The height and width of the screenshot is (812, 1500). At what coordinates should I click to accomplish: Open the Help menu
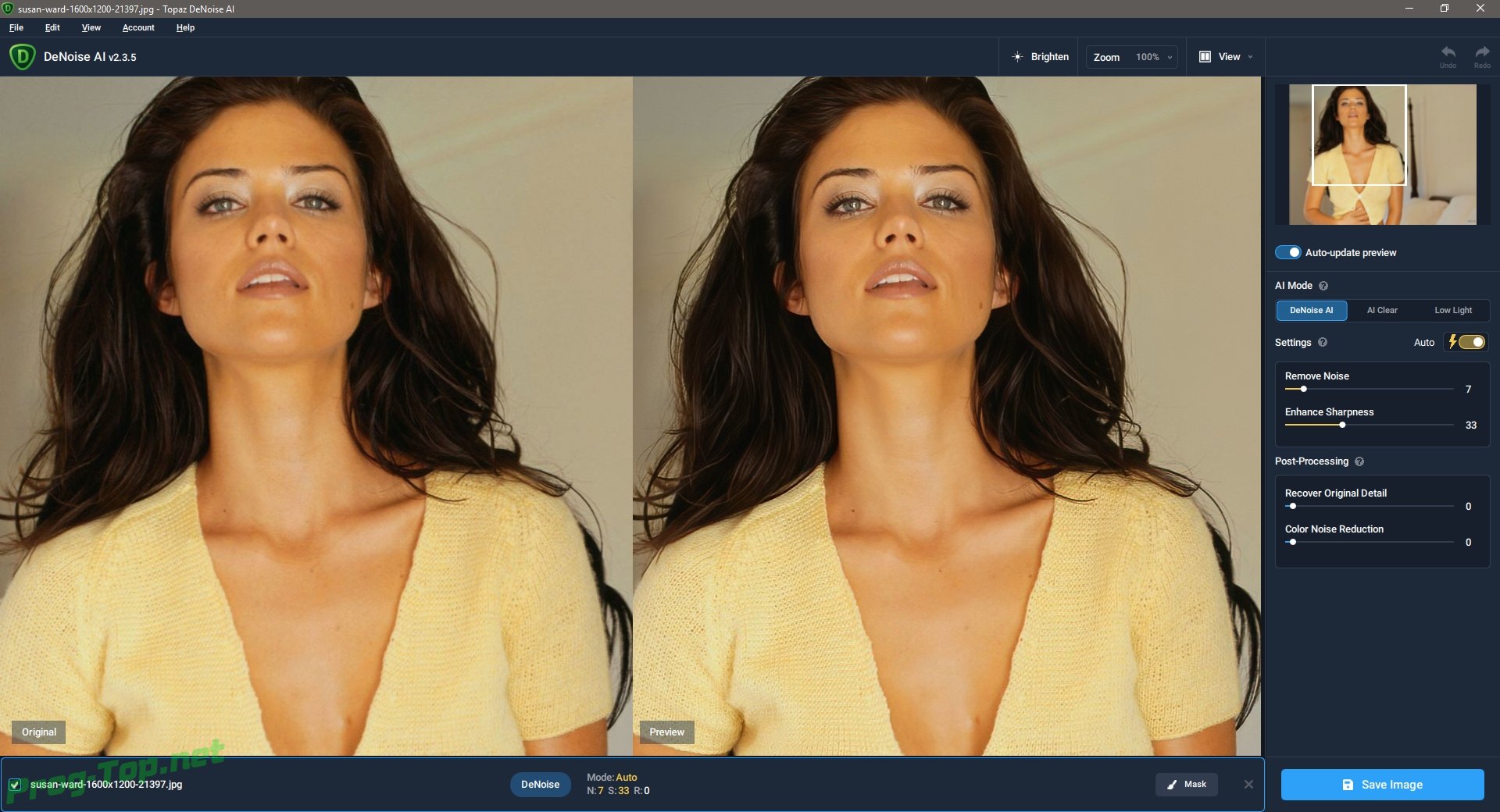(x=185, y=27)
